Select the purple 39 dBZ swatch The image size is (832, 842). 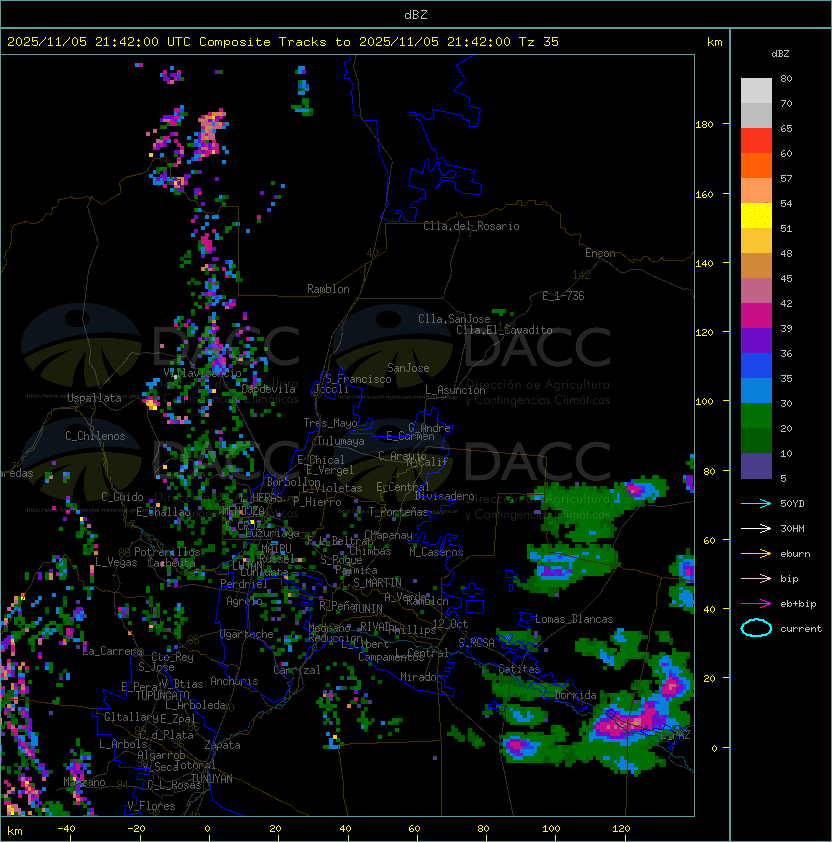(x=756, y=340)
